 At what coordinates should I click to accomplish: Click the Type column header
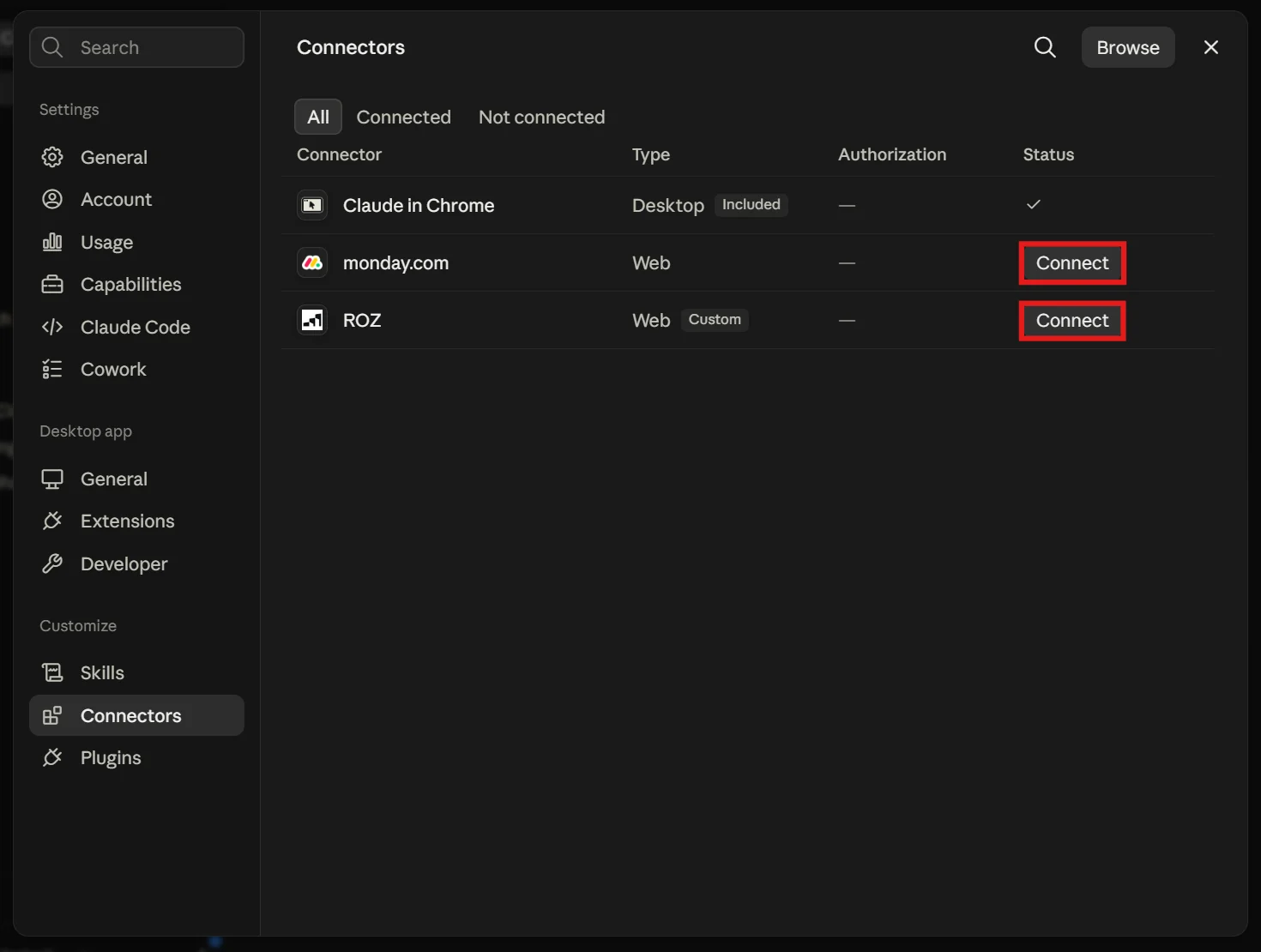point(651,154)
